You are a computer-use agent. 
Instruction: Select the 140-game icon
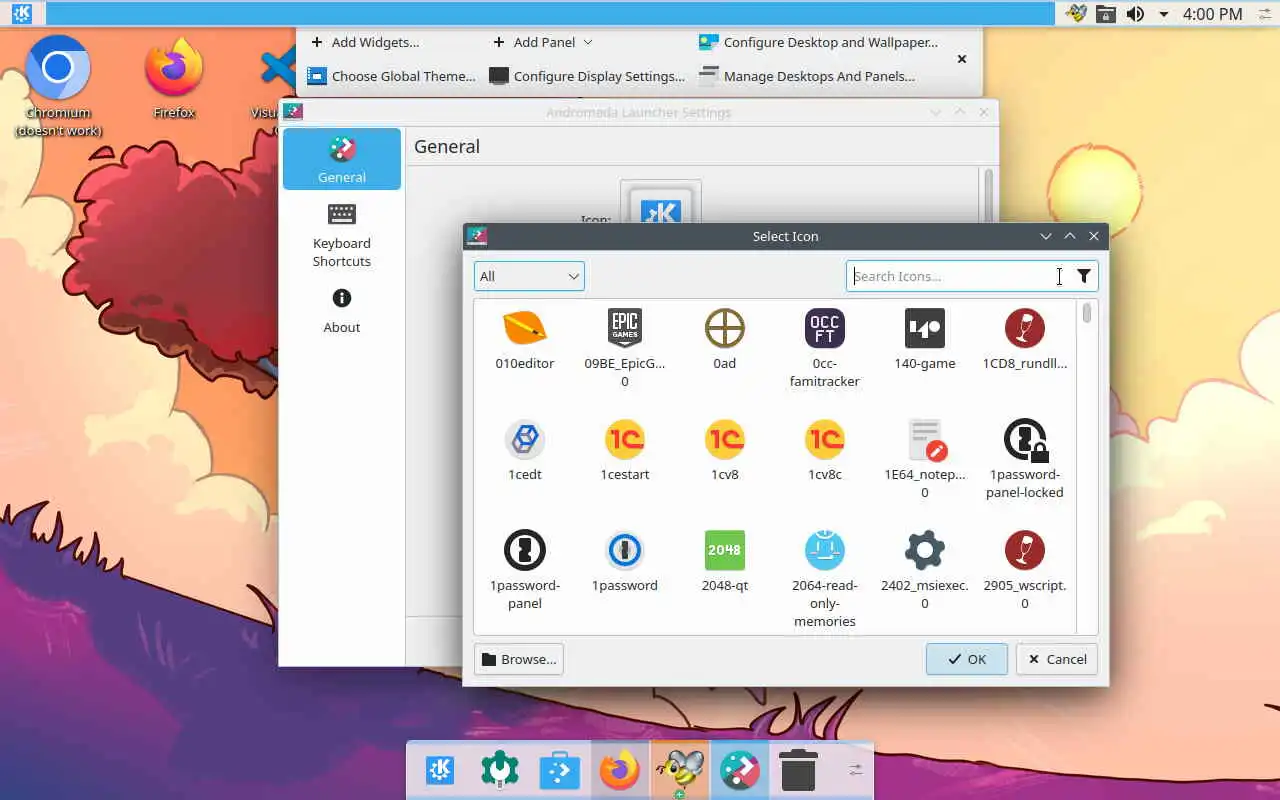pyautogui.click(x=925, y=340)
